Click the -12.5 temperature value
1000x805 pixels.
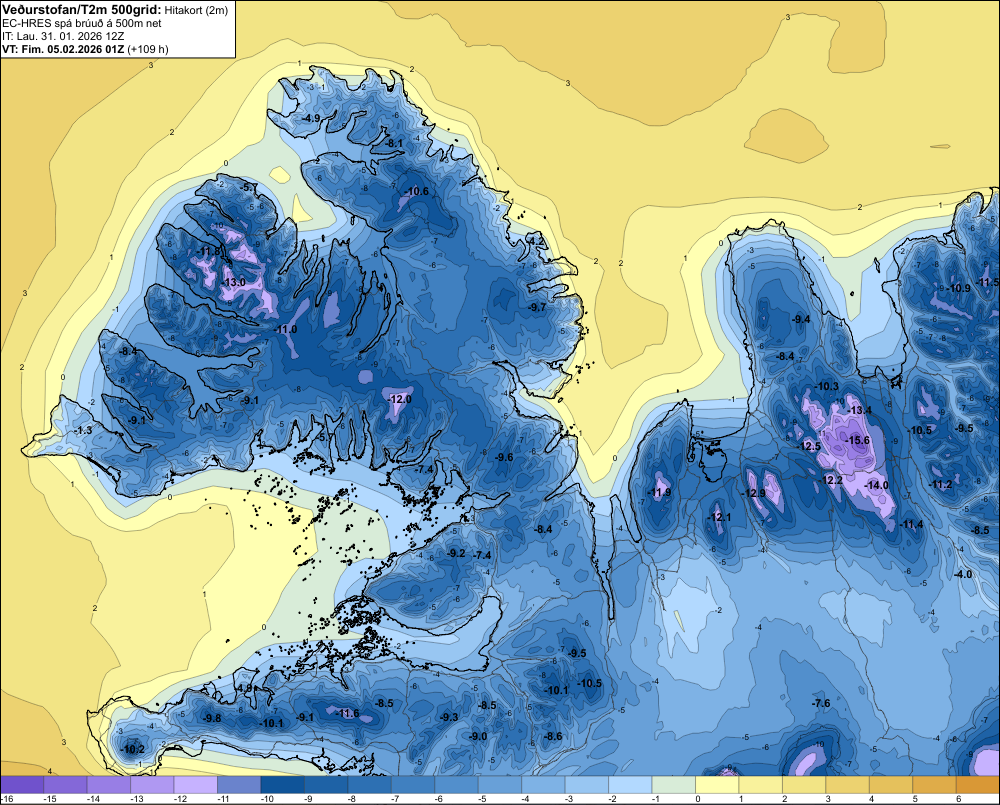[x=808, y=446]
